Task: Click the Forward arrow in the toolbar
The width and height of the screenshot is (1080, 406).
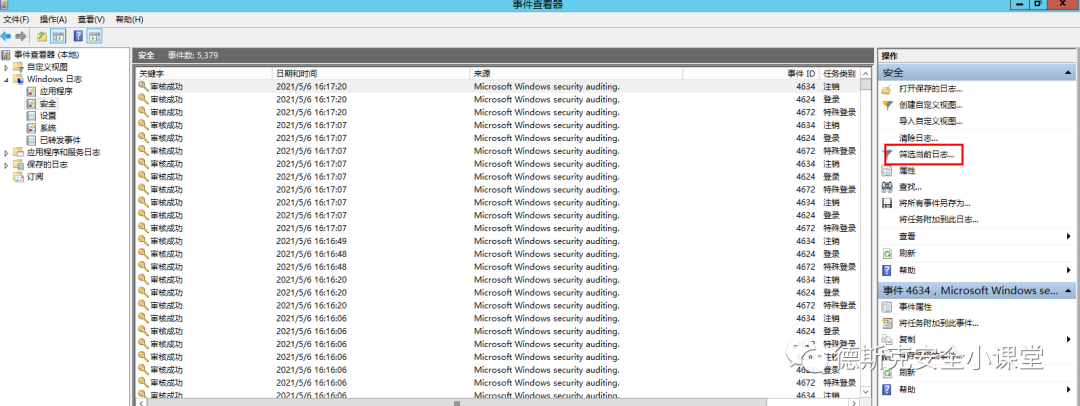Action: click(x=21, y=36)
